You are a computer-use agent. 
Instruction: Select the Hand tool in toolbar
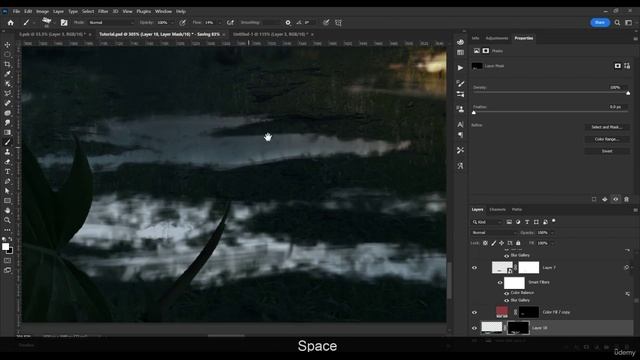[x=7, y=211]
